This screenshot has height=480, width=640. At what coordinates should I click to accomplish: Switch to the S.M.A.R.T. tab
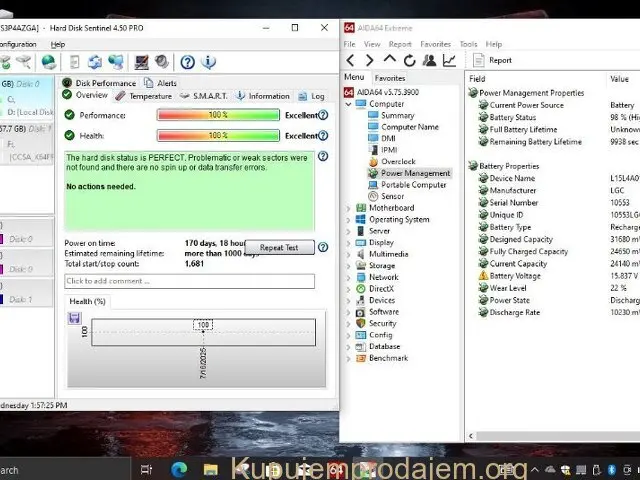[203, 96]
